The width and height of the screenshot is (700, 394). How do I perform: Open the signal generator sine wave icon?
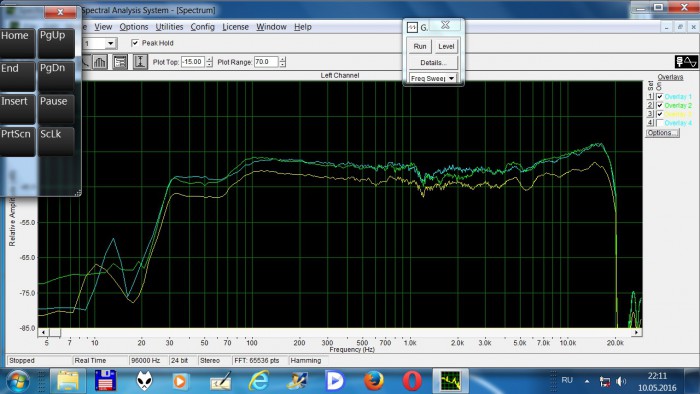(x=686, y=62)
